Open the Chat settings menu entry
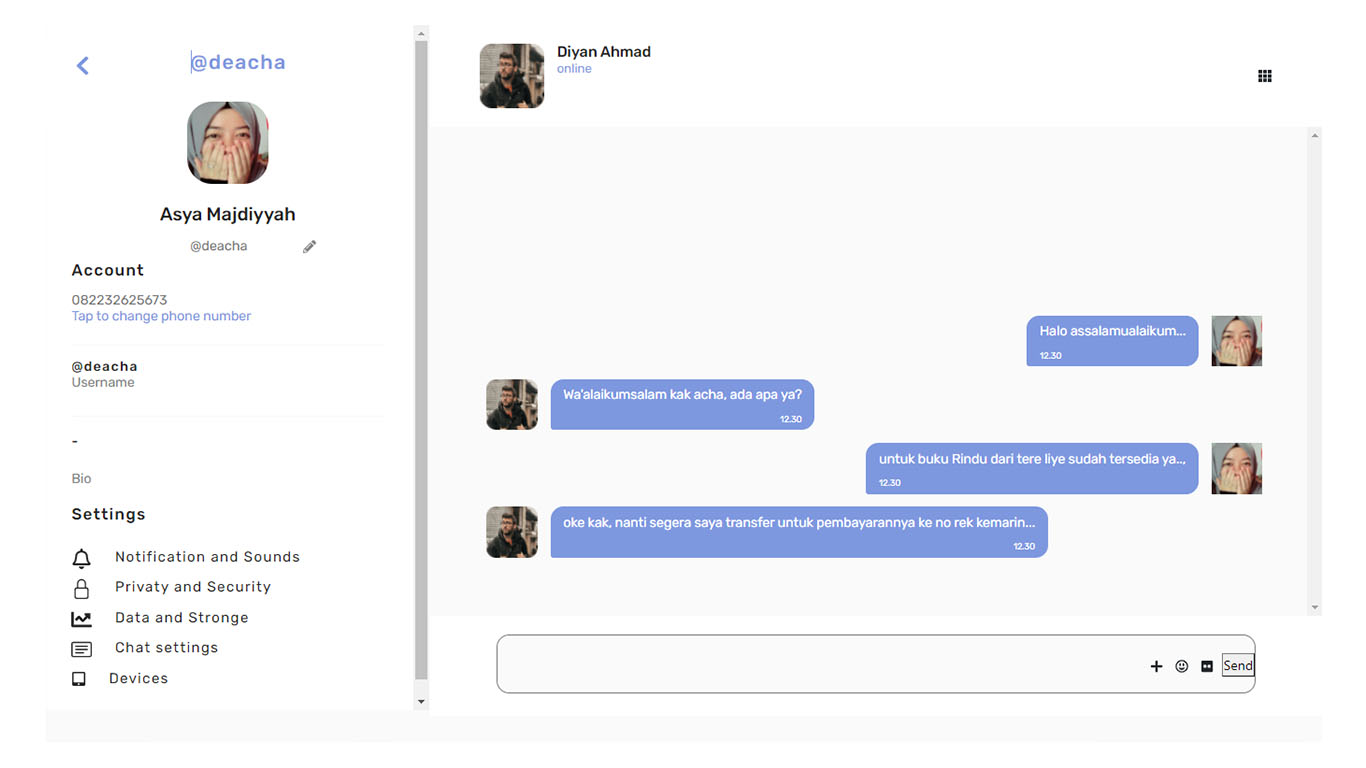 [x=166, y=648]
